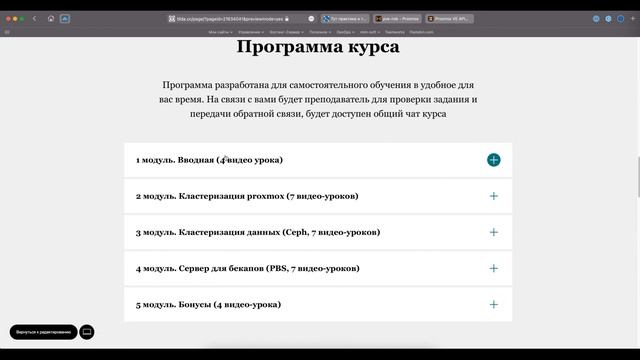Open the browser home page icon
The width and height of the screenshot is (640, 360).
51,18
